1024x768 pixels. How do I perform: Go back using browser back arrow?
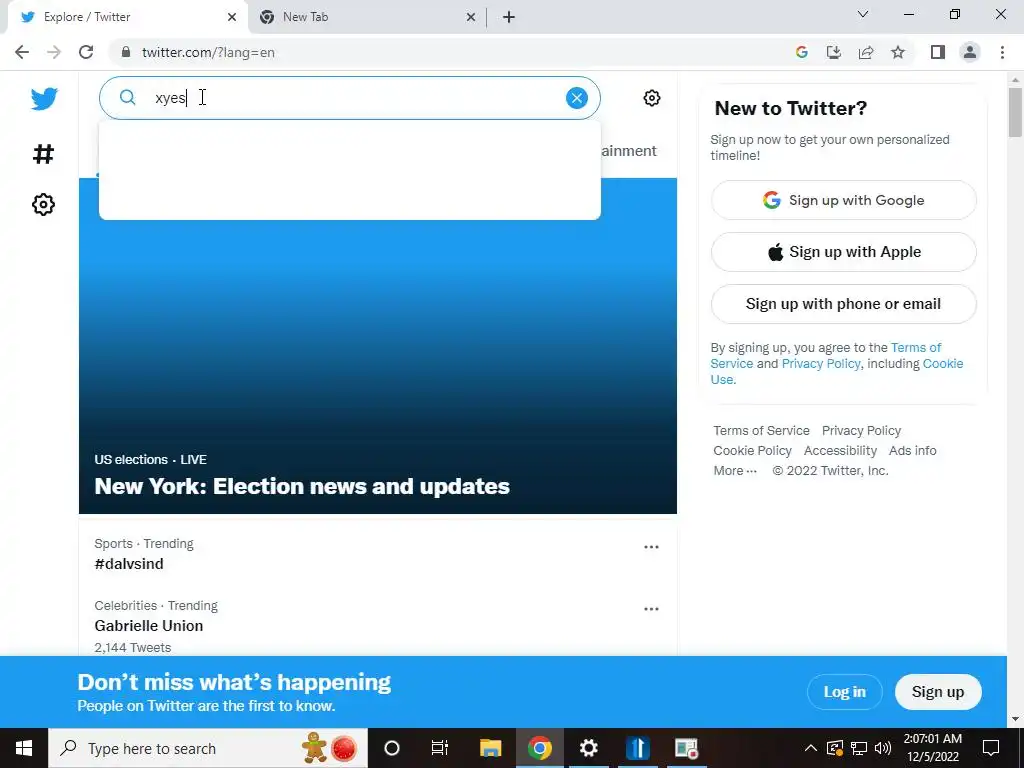tap(22, 52)
